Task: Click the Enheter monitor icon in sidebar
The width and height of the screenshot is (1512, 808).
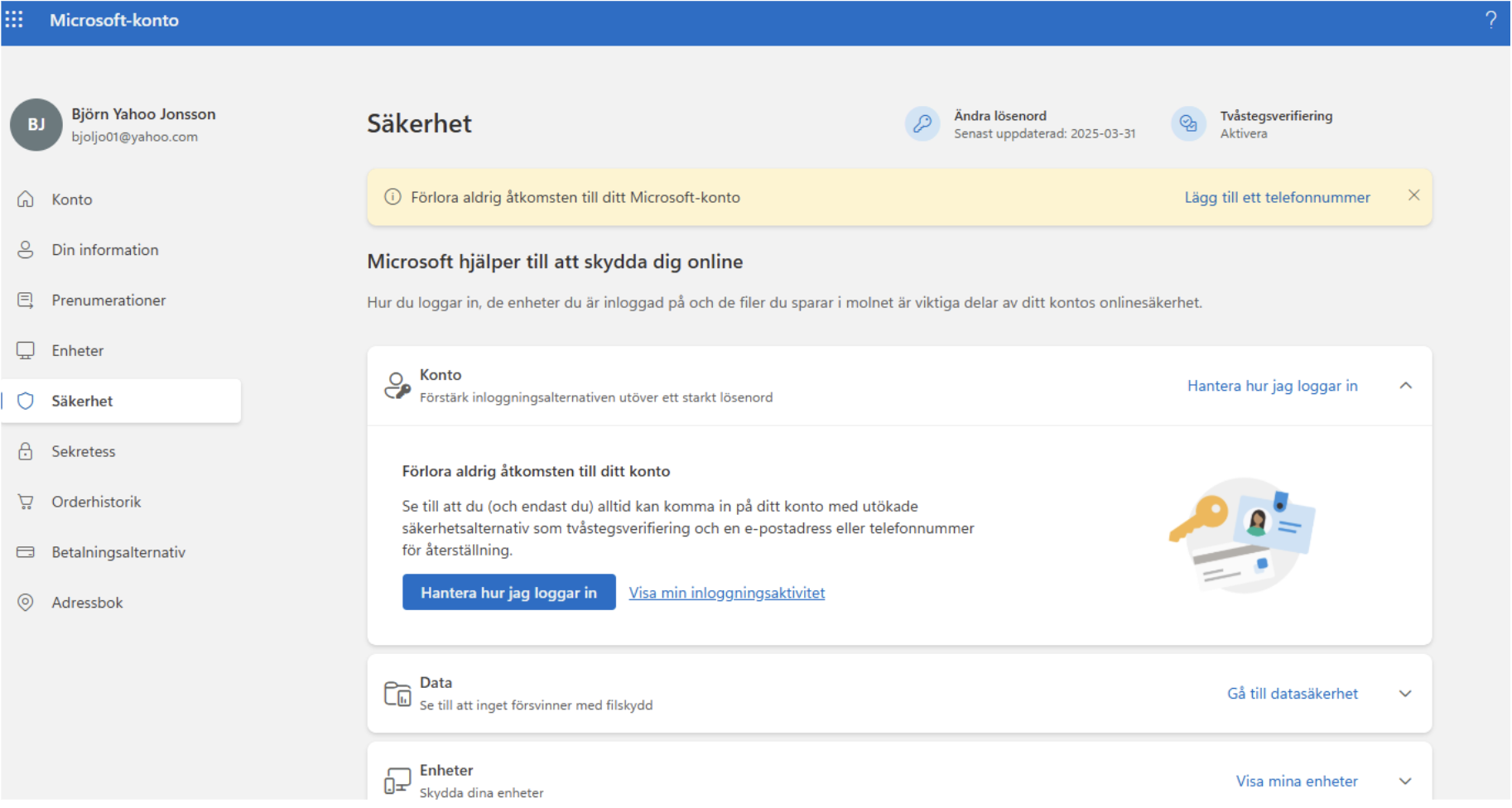Action: coord(26,351)
